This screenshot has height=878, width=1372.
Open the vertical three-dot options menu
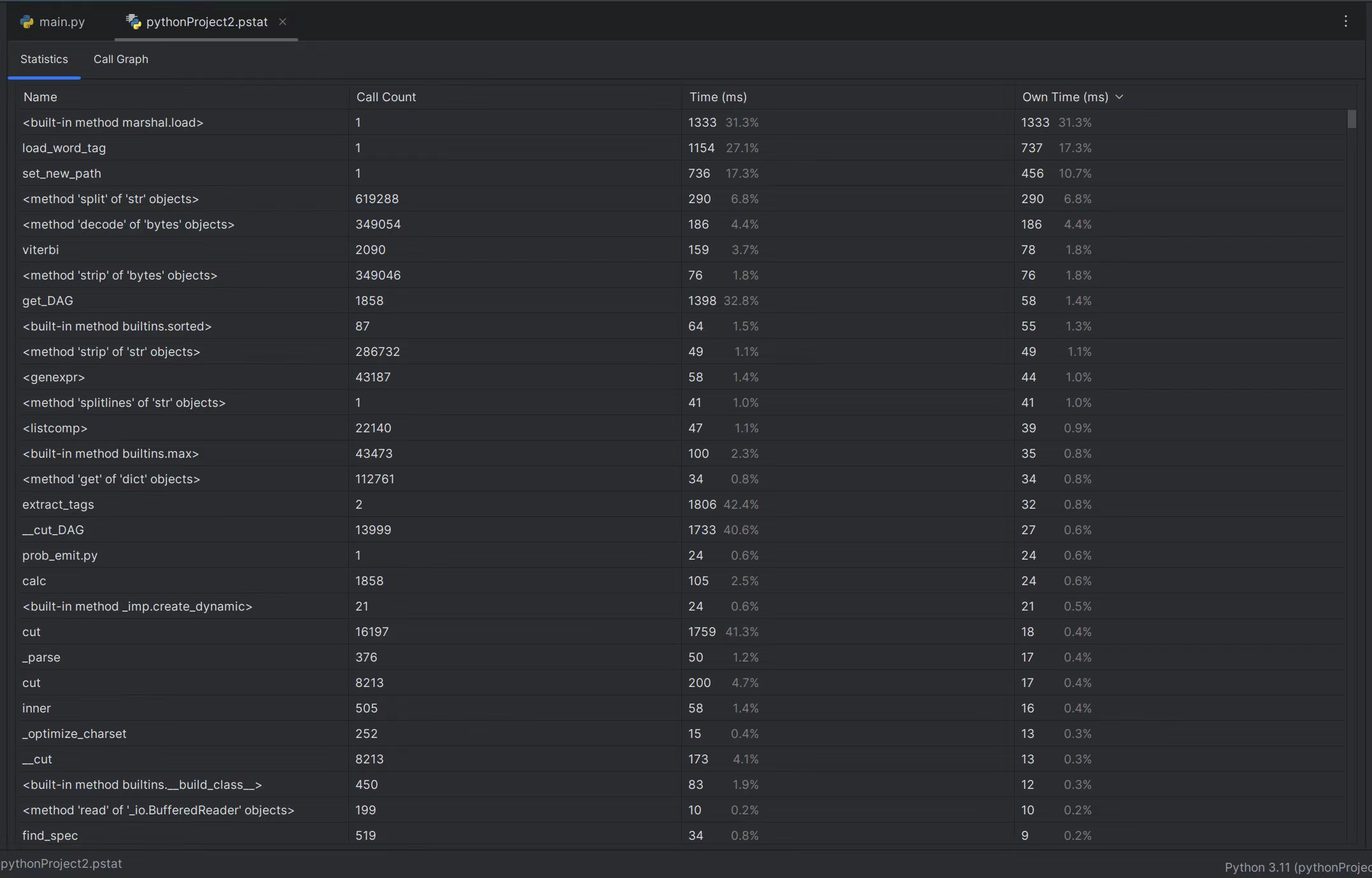pos(1345,22)
